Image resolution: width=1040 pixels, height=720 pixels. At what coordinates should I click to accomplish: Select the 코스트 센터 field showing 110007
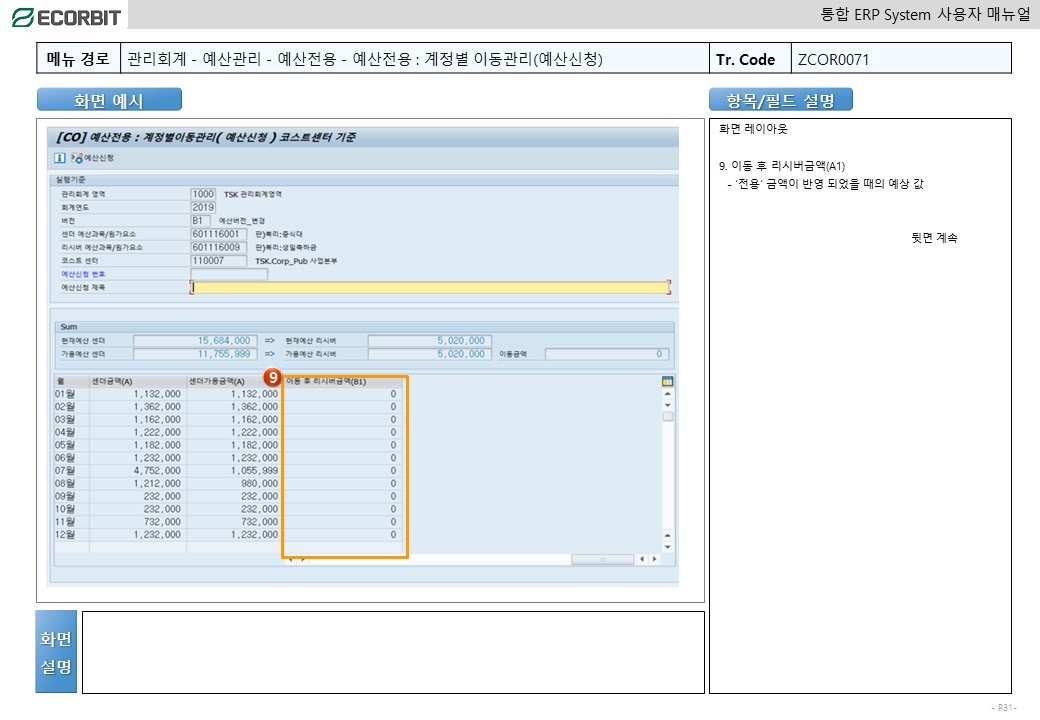218,260
